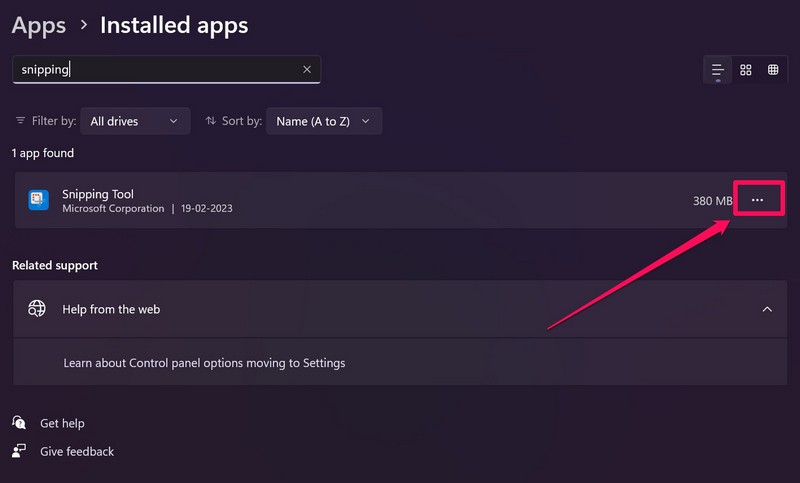Click the Give feedback link text
Screen dimensions: 800x483
[77, 451]
